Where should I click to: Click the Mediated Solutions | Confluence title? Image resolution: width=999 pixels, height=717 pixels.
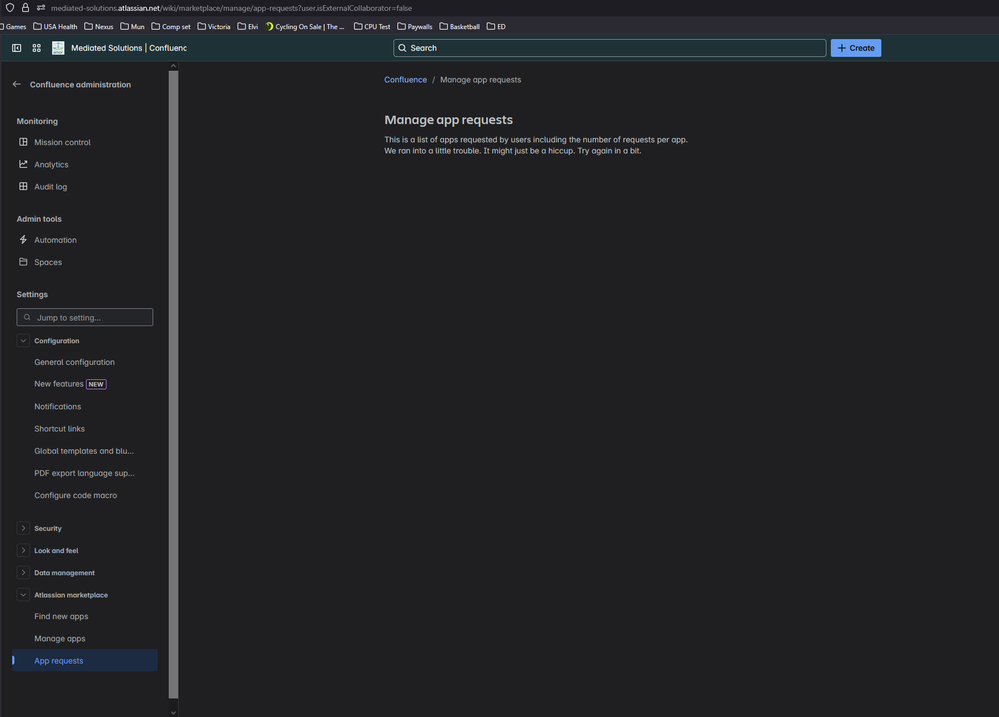click(x=129, y=48)
